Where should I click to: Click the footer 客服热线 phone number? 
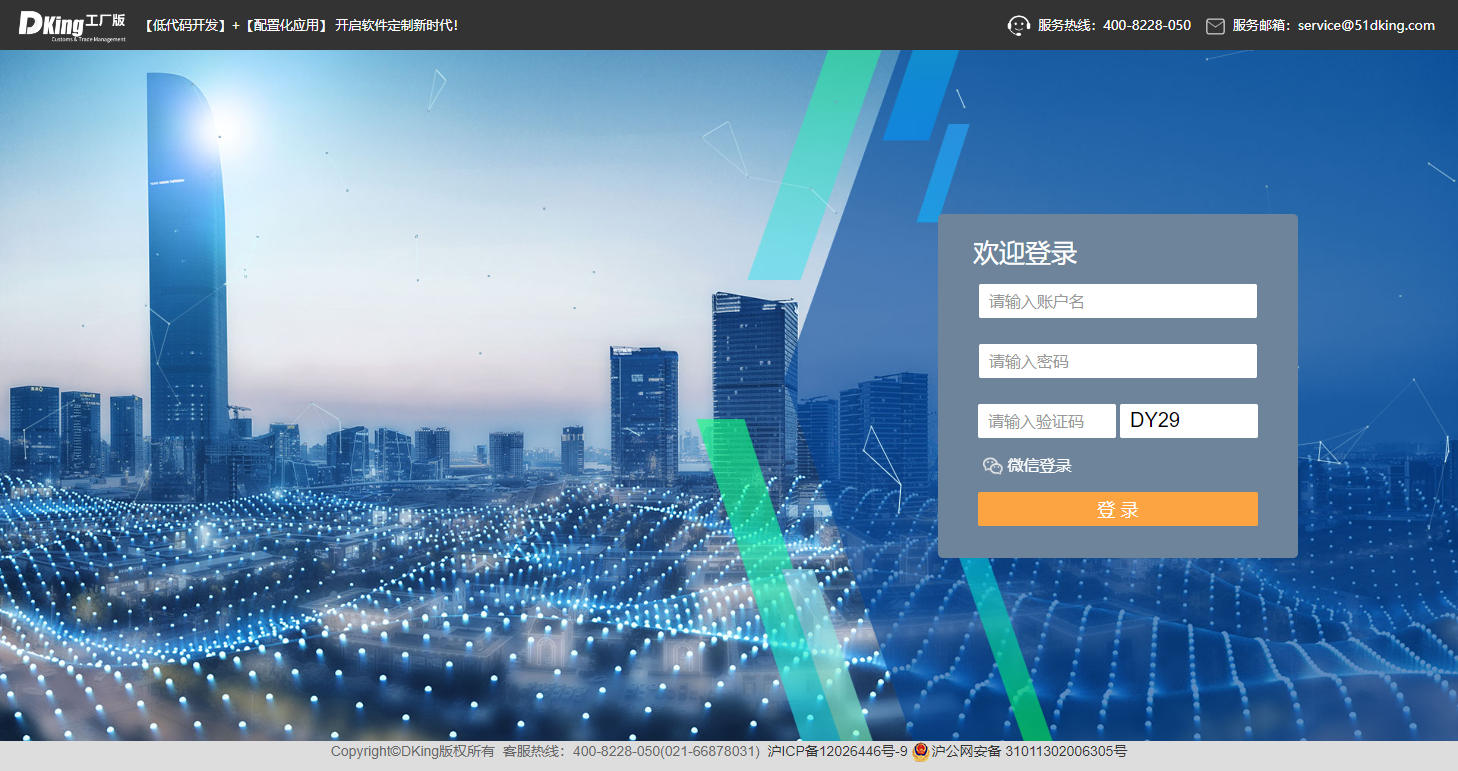point(666,752)
